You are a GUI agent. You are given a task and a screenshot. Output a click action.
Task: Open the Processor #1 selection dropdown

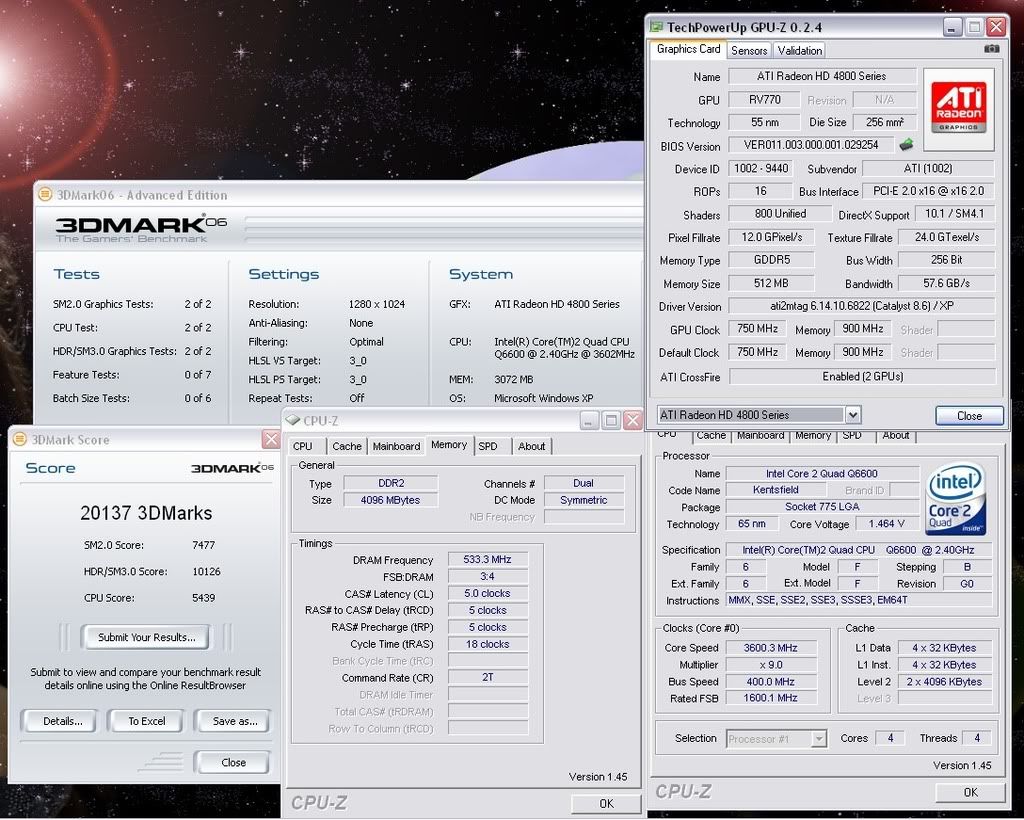pyautogui.click(x=818, y=739)
